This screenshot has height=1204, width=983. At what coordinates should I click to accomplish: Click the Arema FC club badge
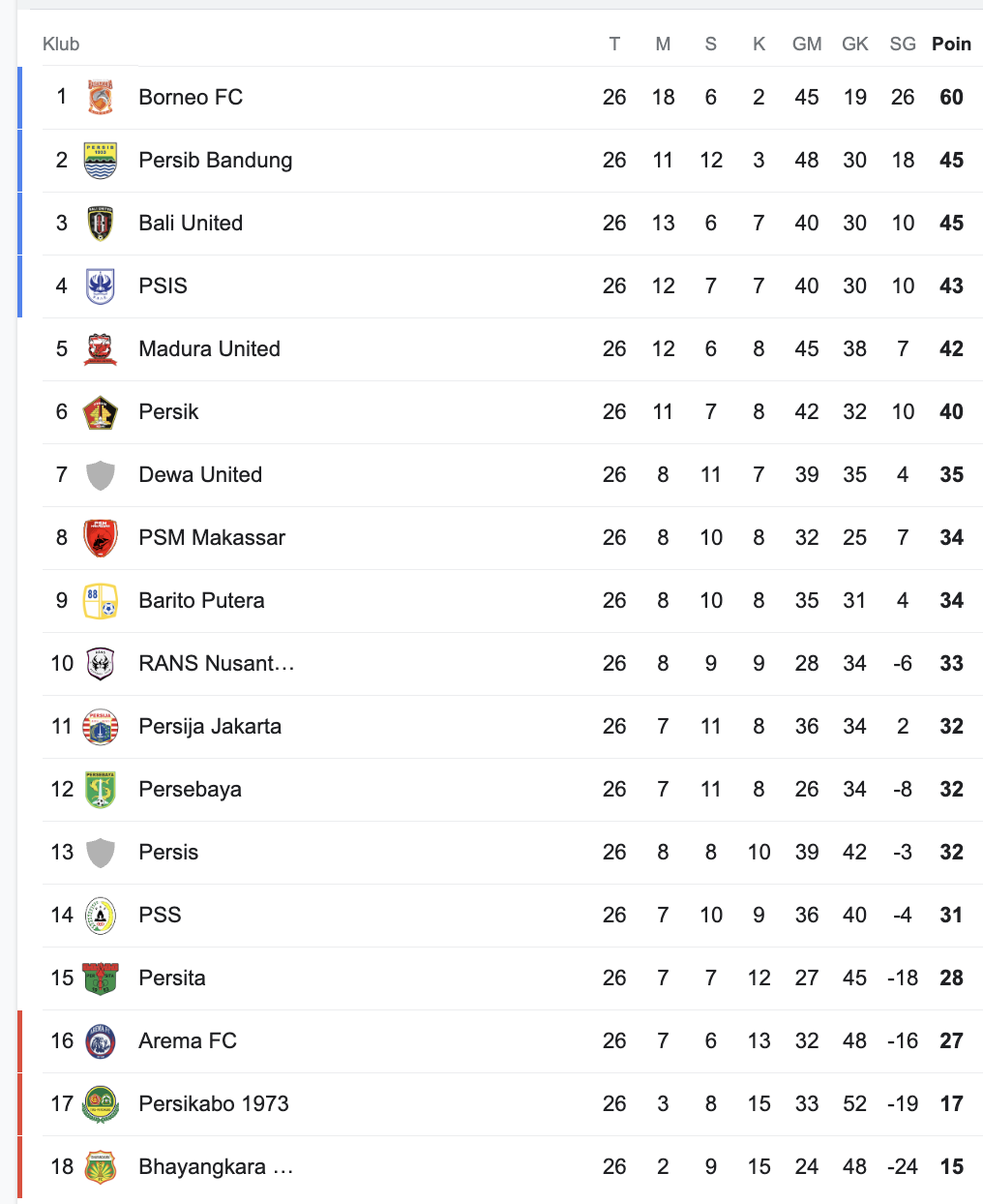(101, 1041)
